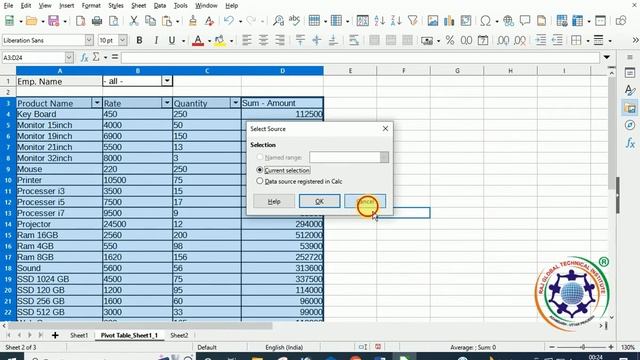Select column E header

pos(350,71)
